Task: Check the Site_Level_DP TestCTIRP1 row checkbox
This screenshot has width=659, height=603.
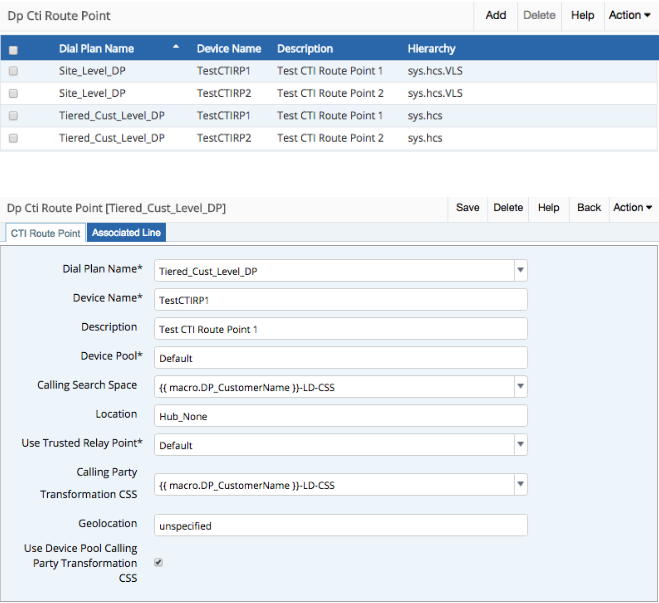Action: [13, 71]
